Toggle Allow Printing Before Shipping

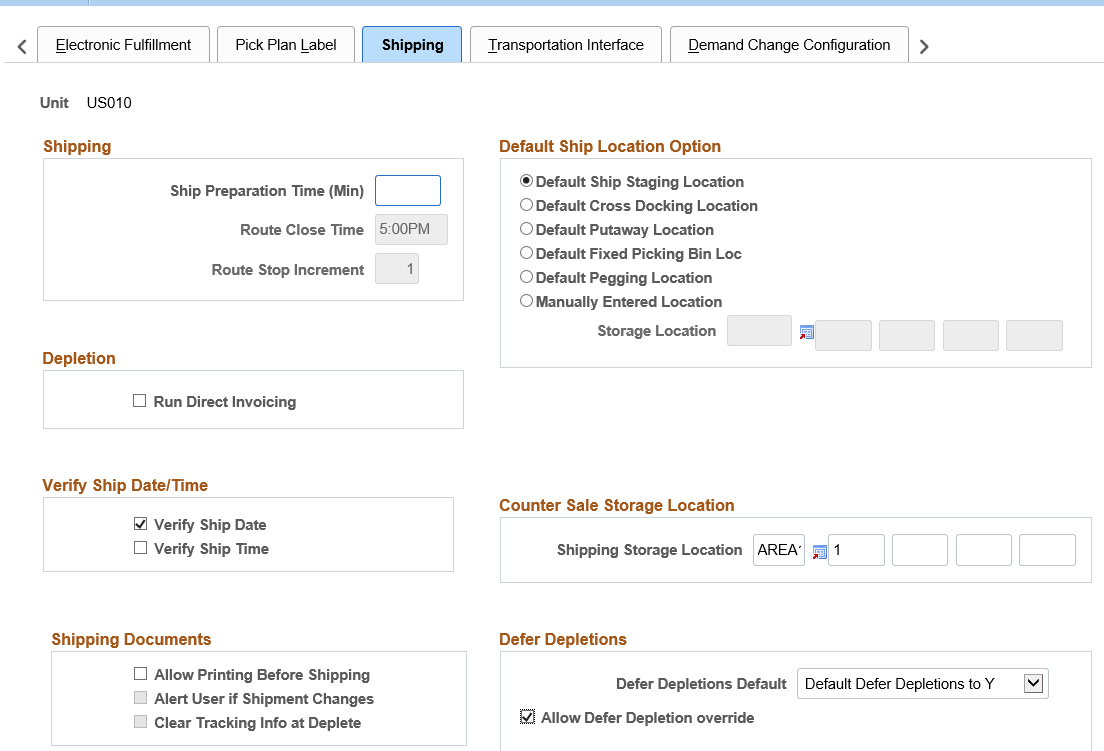(140, 674)
